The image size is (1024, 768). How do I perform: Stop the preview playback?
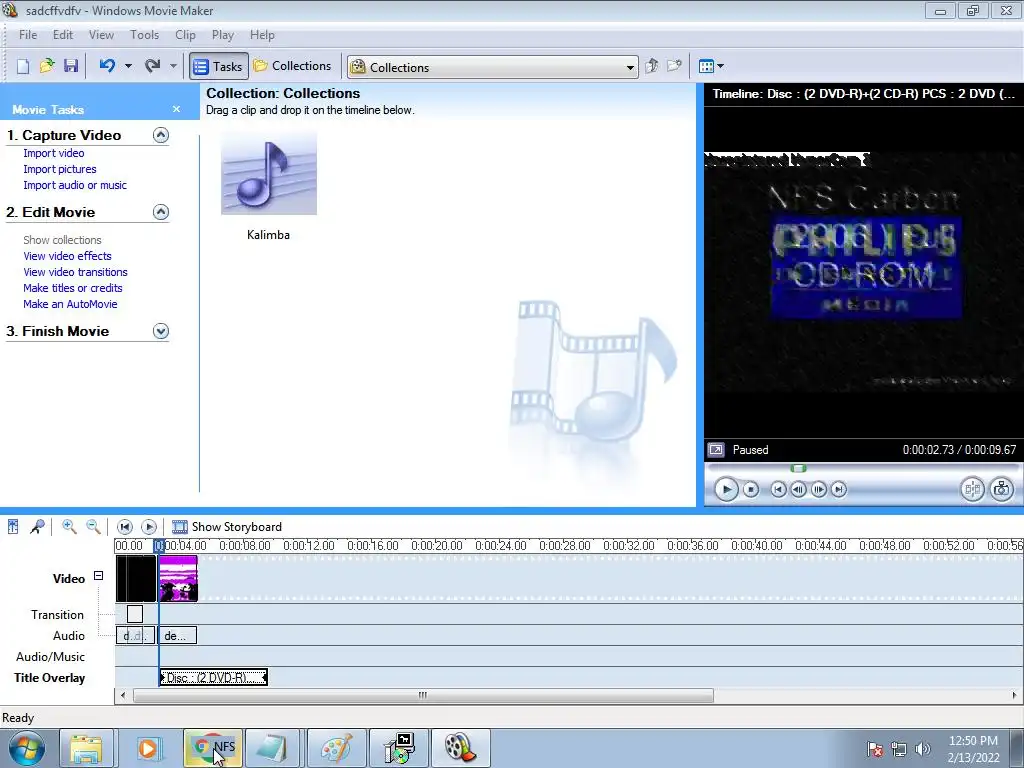751,490
